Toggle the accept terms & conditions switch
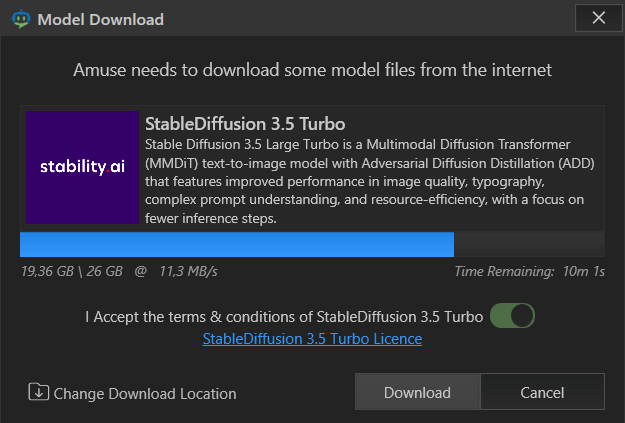 pos(512,316)
